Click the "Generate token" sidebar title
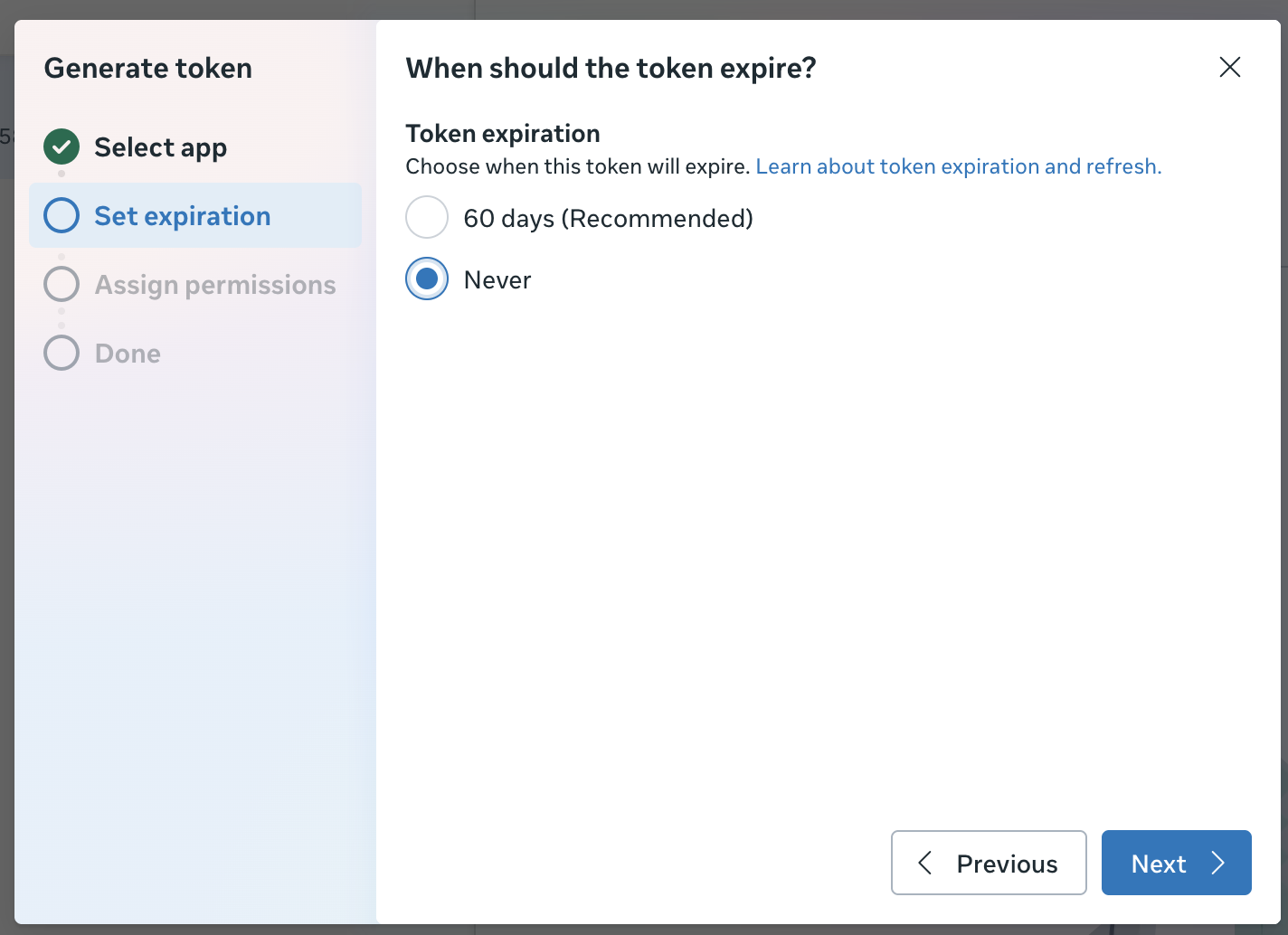The image size is (1288, 935). [x=148, y=69]
